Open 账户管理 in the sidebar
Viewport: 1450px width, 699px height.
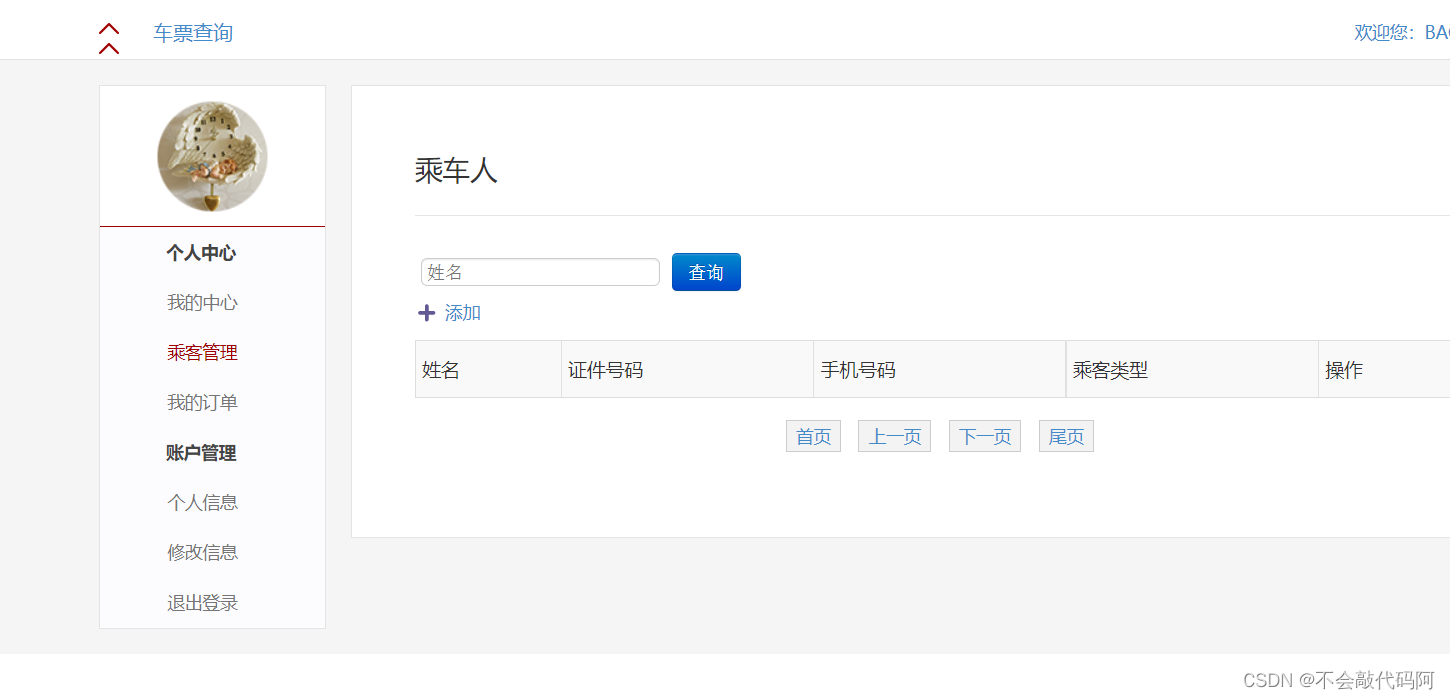point(203,453)
